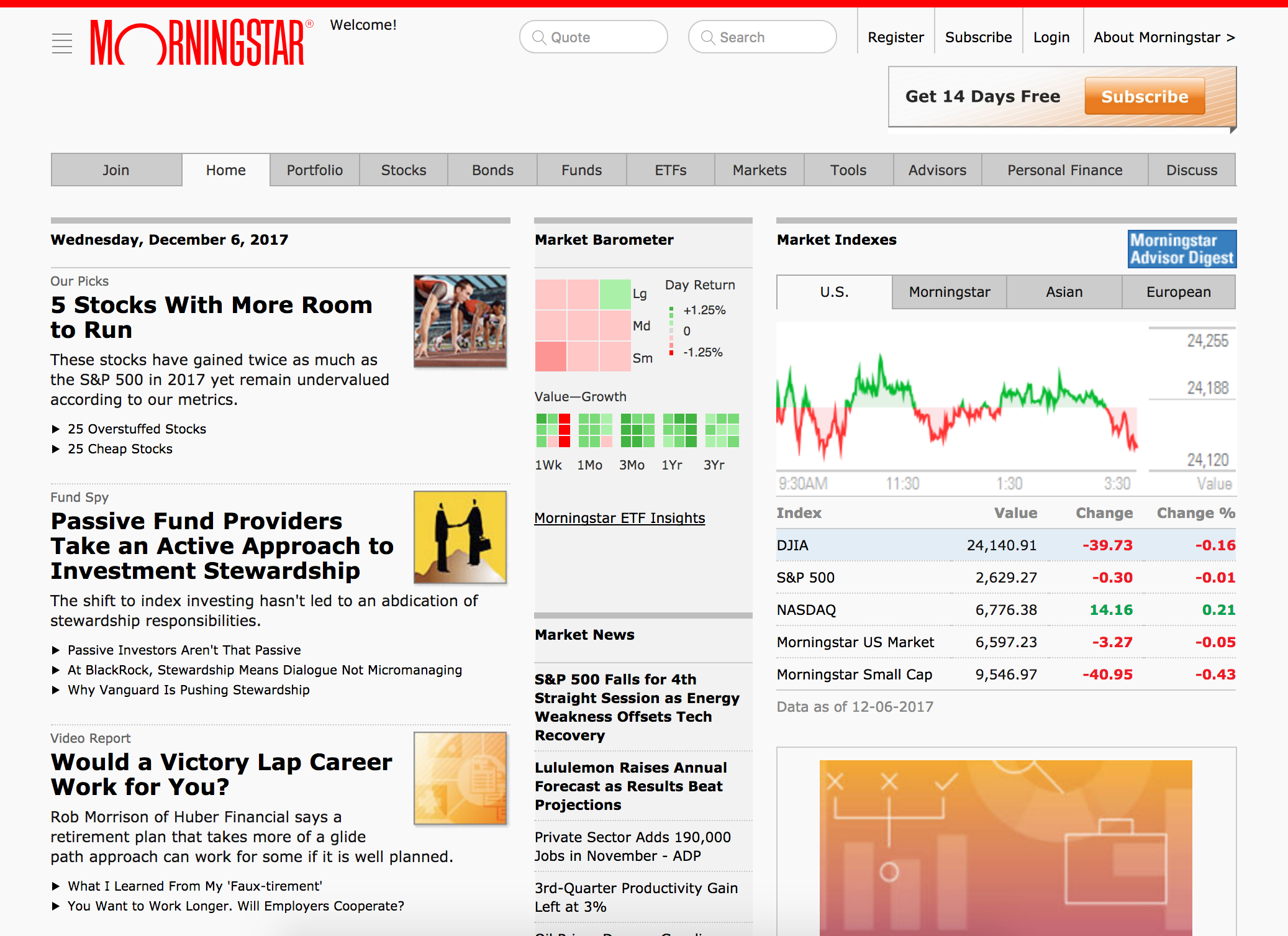Switch indexes to Morningstar tab
The height and width of the screenshot is (936, 1288).
pos(950,292)
